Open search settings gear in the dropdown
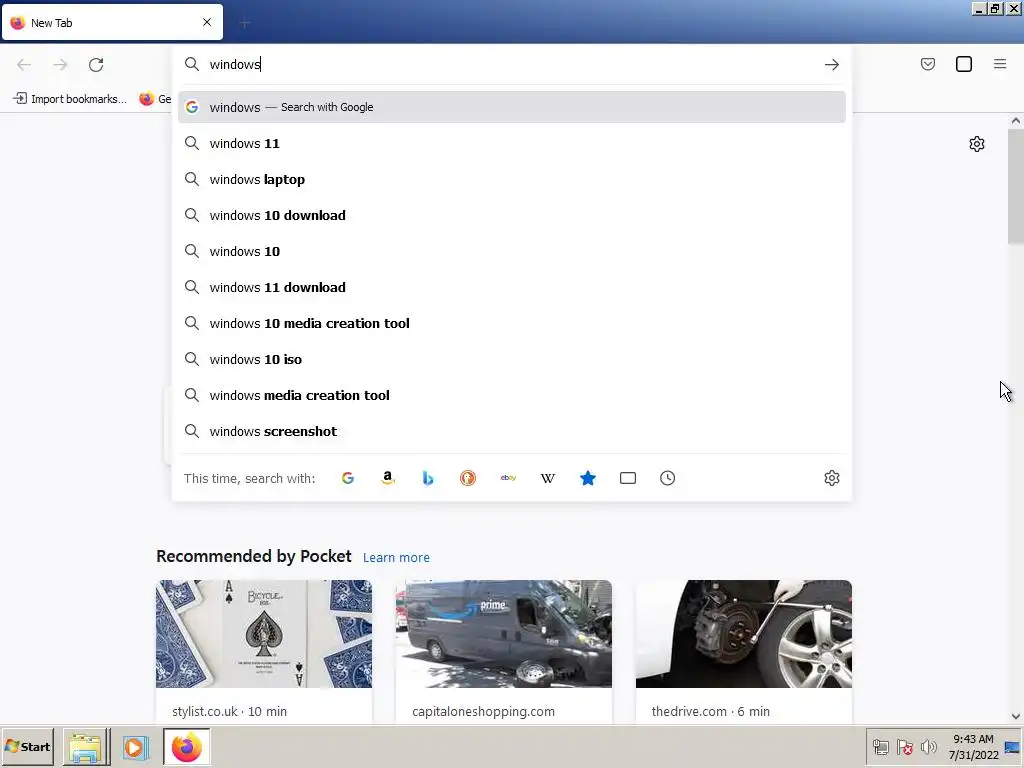Image resolution: width=1024 pixels, height=768 pixels. pyautogui.click(x=831, y=478)
